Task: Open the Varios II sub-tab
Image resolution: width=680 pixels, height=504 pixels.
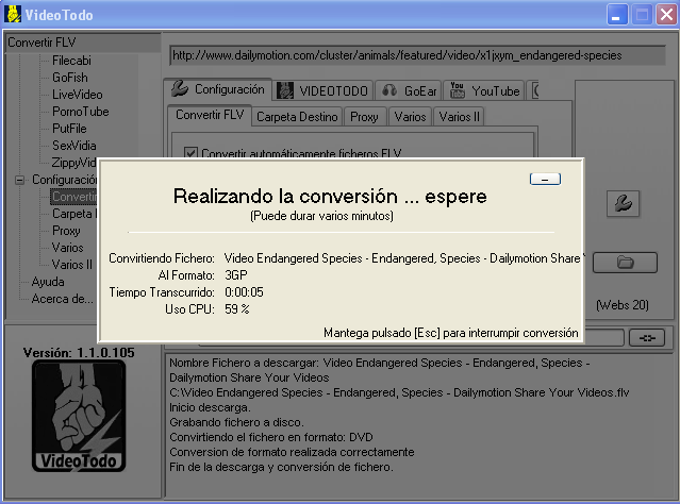Action: [459, 117]
